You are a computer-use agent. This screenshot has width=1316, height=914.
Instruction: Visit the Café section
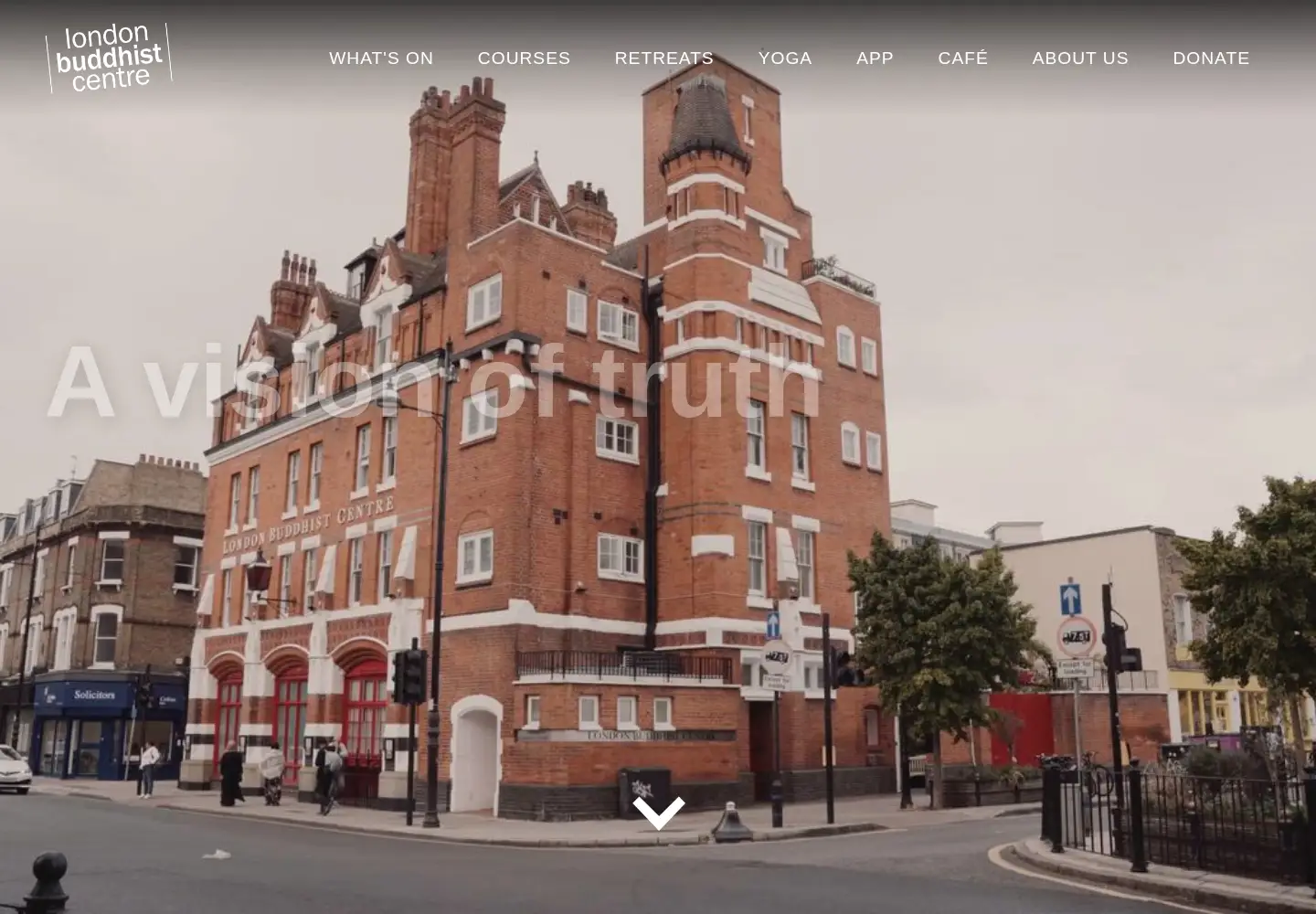click(x=963, y=58)
